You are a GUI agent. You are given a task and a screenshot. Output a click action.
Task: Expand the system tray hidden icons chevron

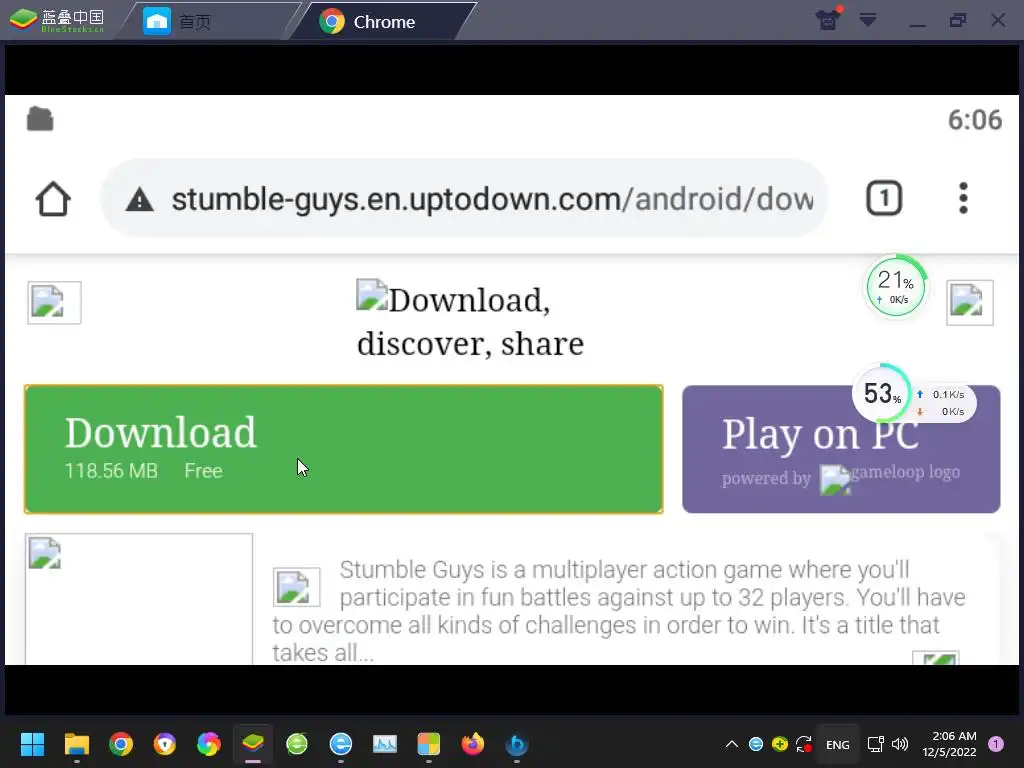pyautogui.click(x=732, y=744)
